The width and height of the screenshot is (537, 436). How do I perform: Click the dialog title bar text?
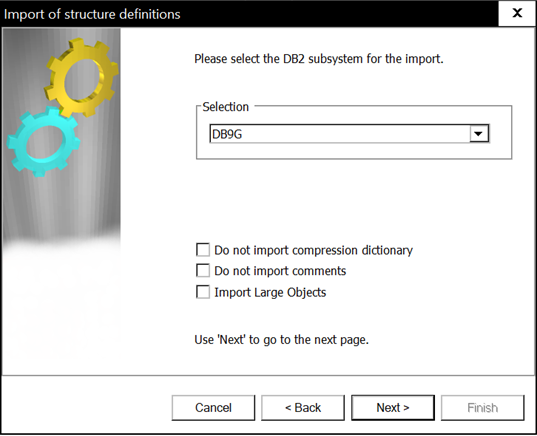point(92,14)
